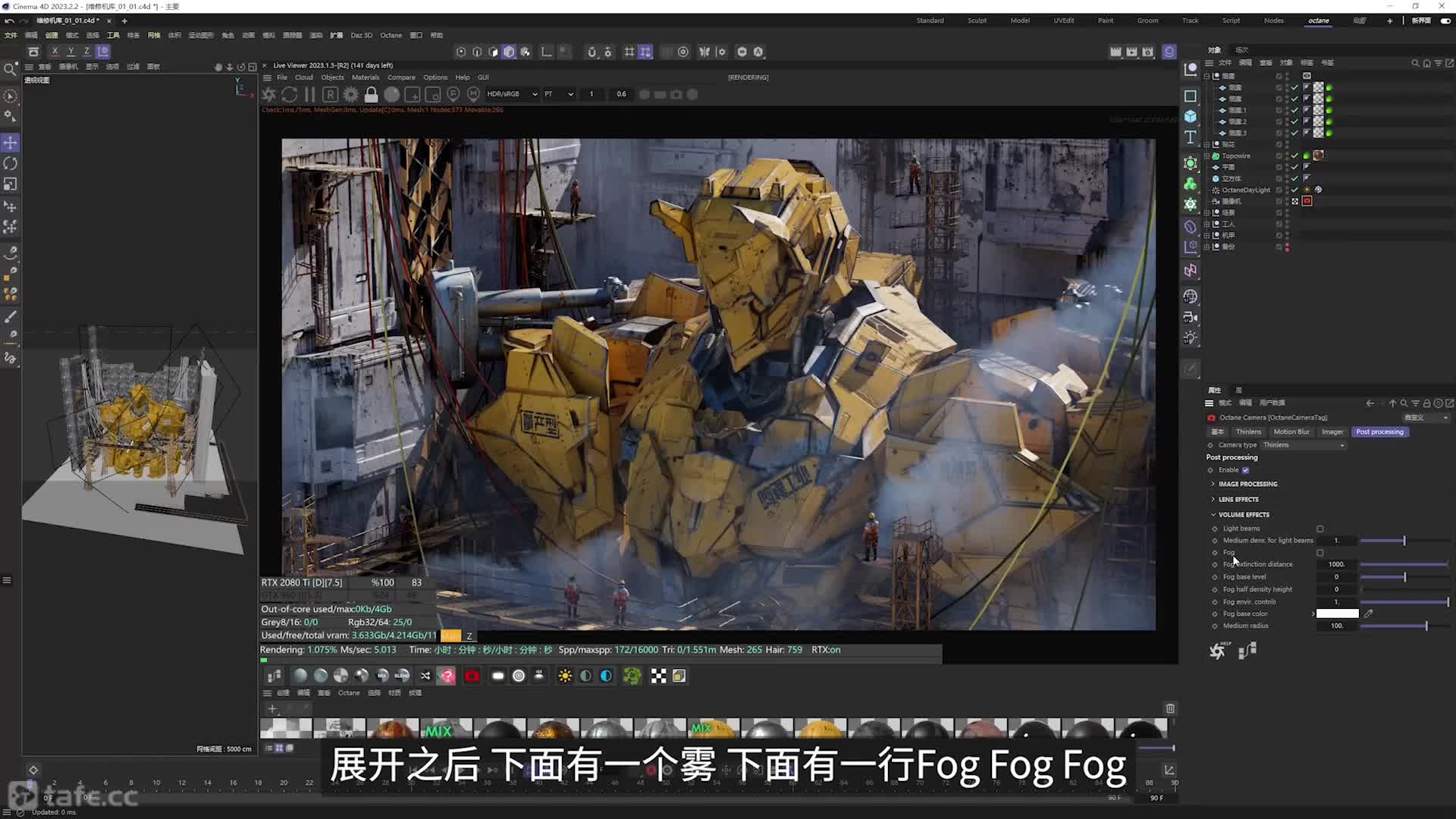Expand the Topowire tree node
1456x819 pixels.
click(1207, 155)
